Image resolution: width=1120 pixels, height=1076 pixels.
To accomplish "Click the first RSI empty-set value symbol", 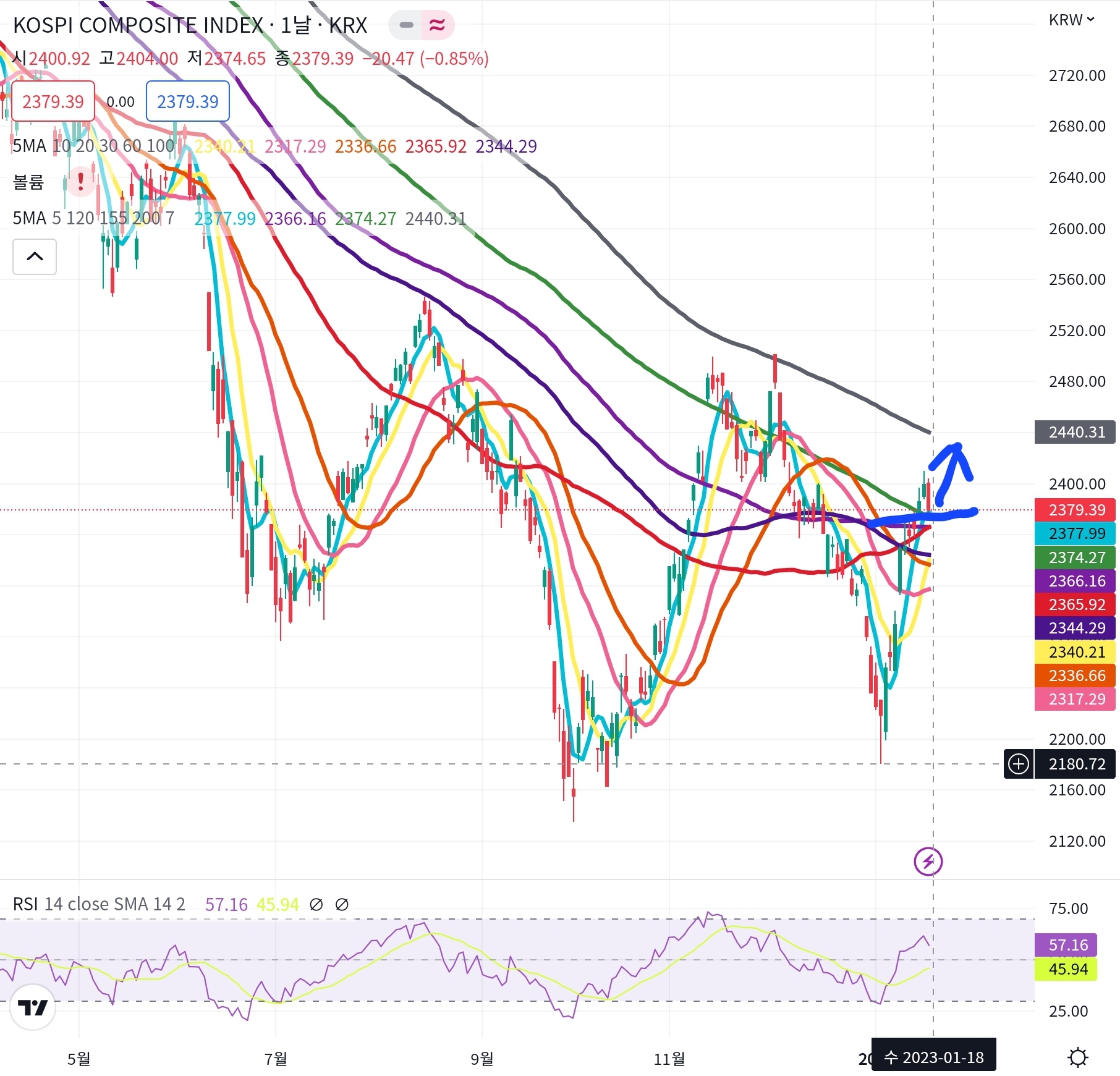I will (316, 905).
